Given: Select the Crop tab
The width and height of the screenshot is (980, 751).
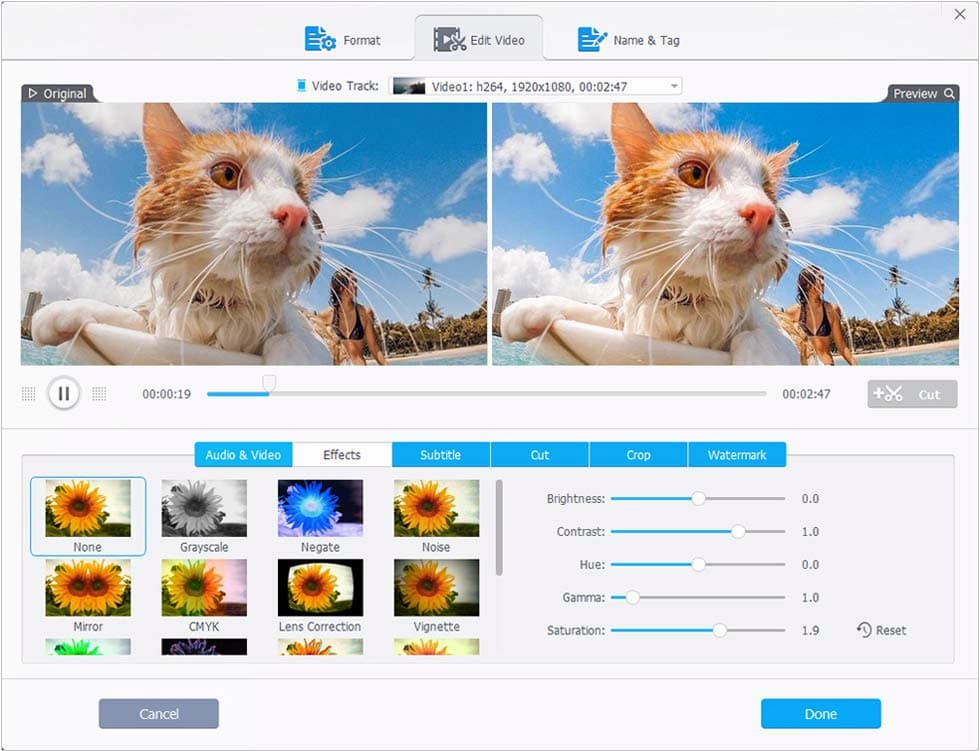Looking at the screenshot, I should [638, 454].
